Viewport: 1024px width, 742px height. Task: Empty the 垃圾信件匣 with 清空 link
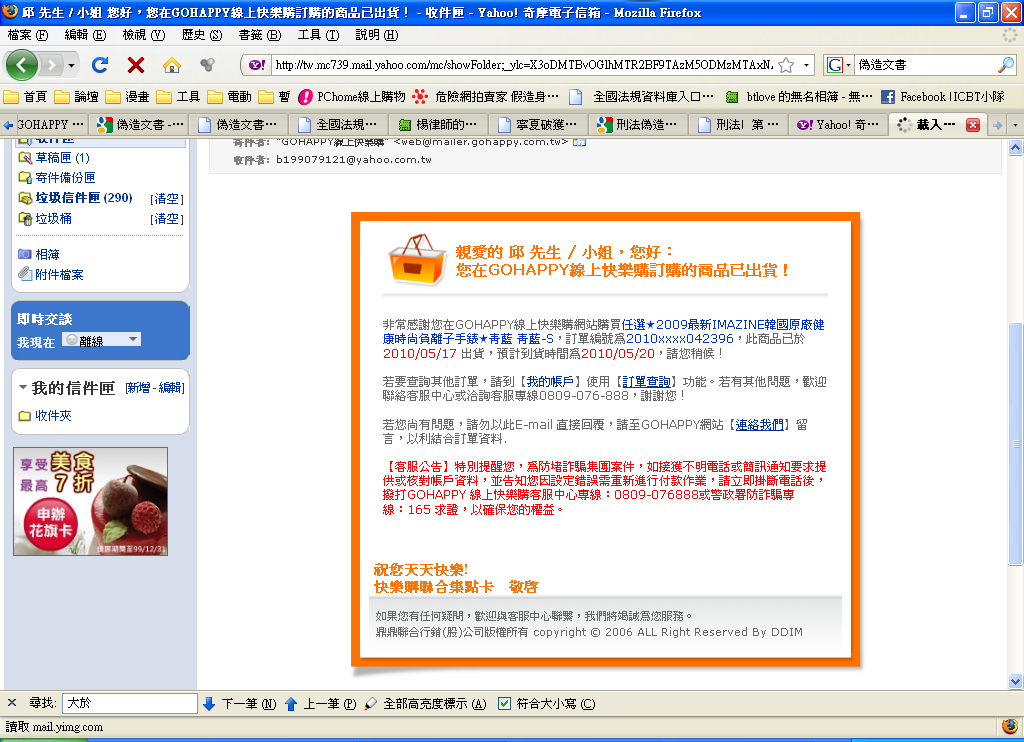pyautogui.click(x=165, y=198)
